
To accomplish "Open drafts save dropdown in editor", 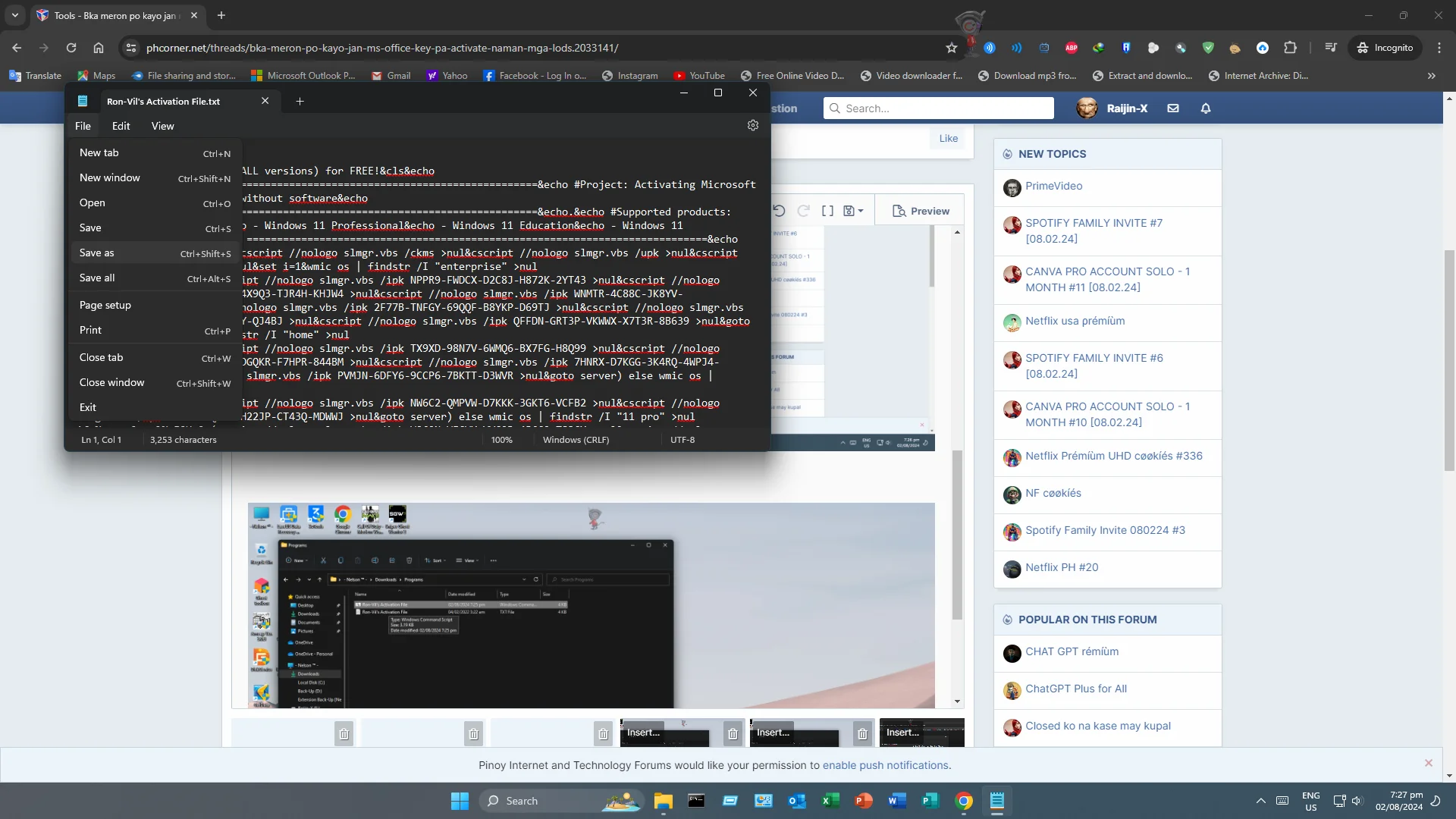I will tap(853, 211).
